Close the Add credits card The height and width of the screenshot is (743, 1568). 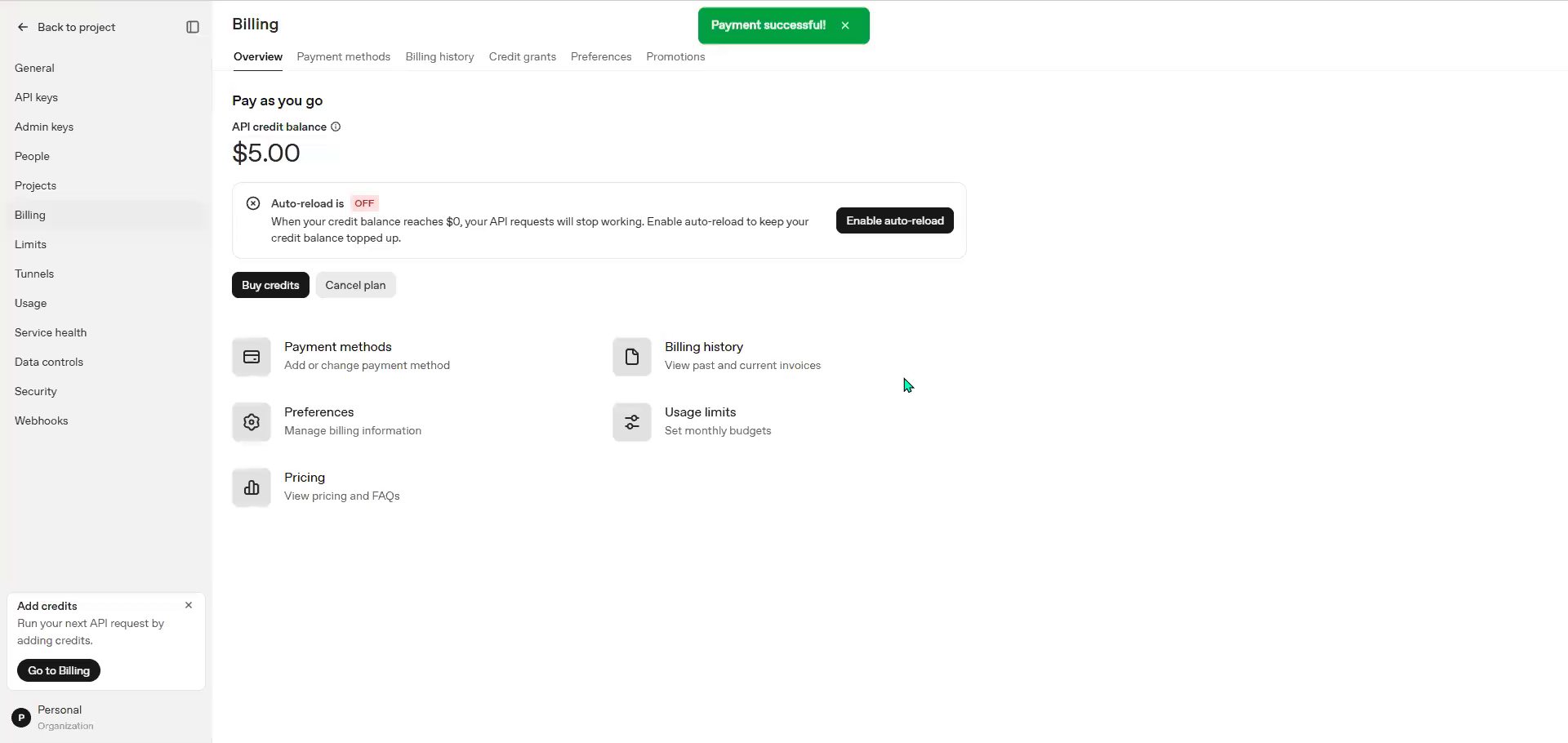pos(189,605)
